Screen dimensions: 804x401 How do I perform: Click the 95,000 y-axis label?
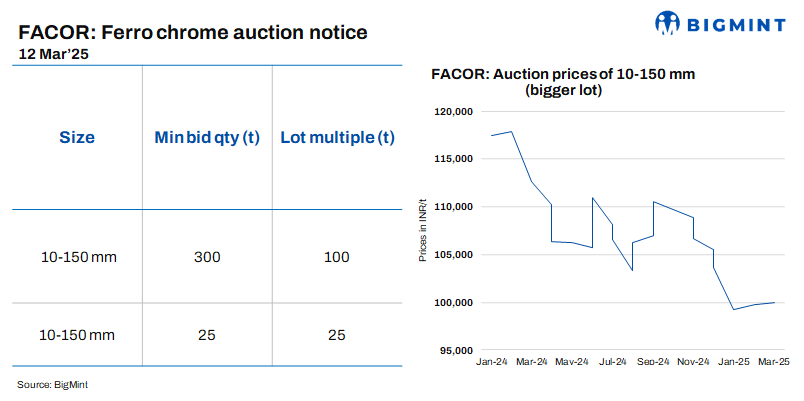pos(455,351)
